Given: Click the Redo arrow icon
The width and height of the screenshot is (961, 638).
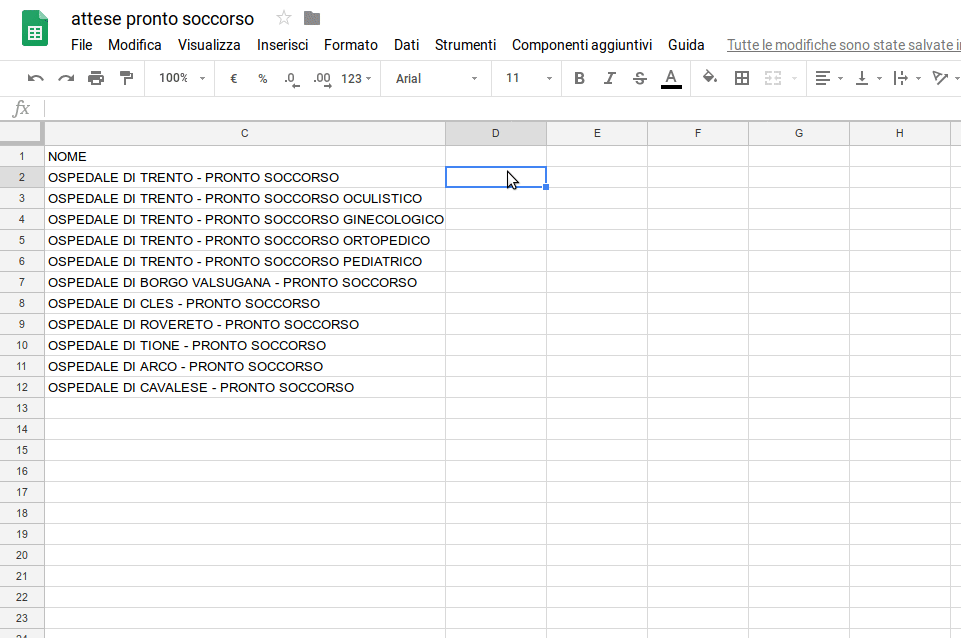Looking at the screenshot, I should pyautogui.click(x=66, y=78).
